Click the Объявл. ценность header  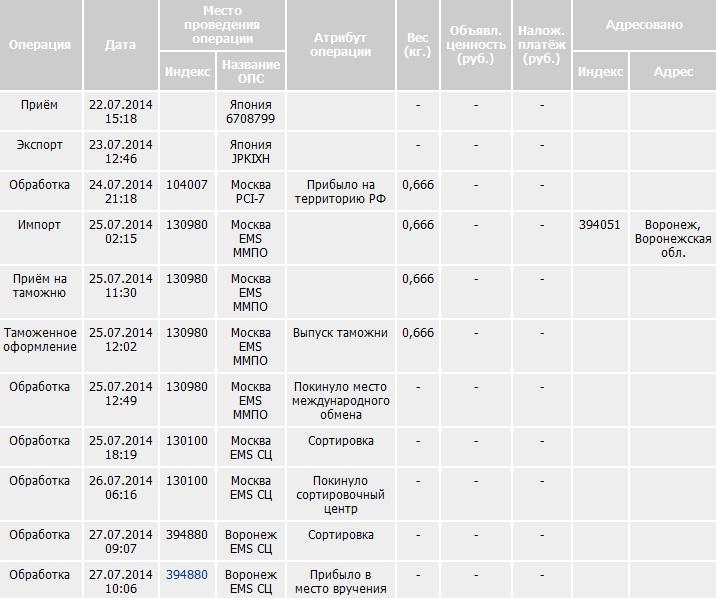point(475,45)
